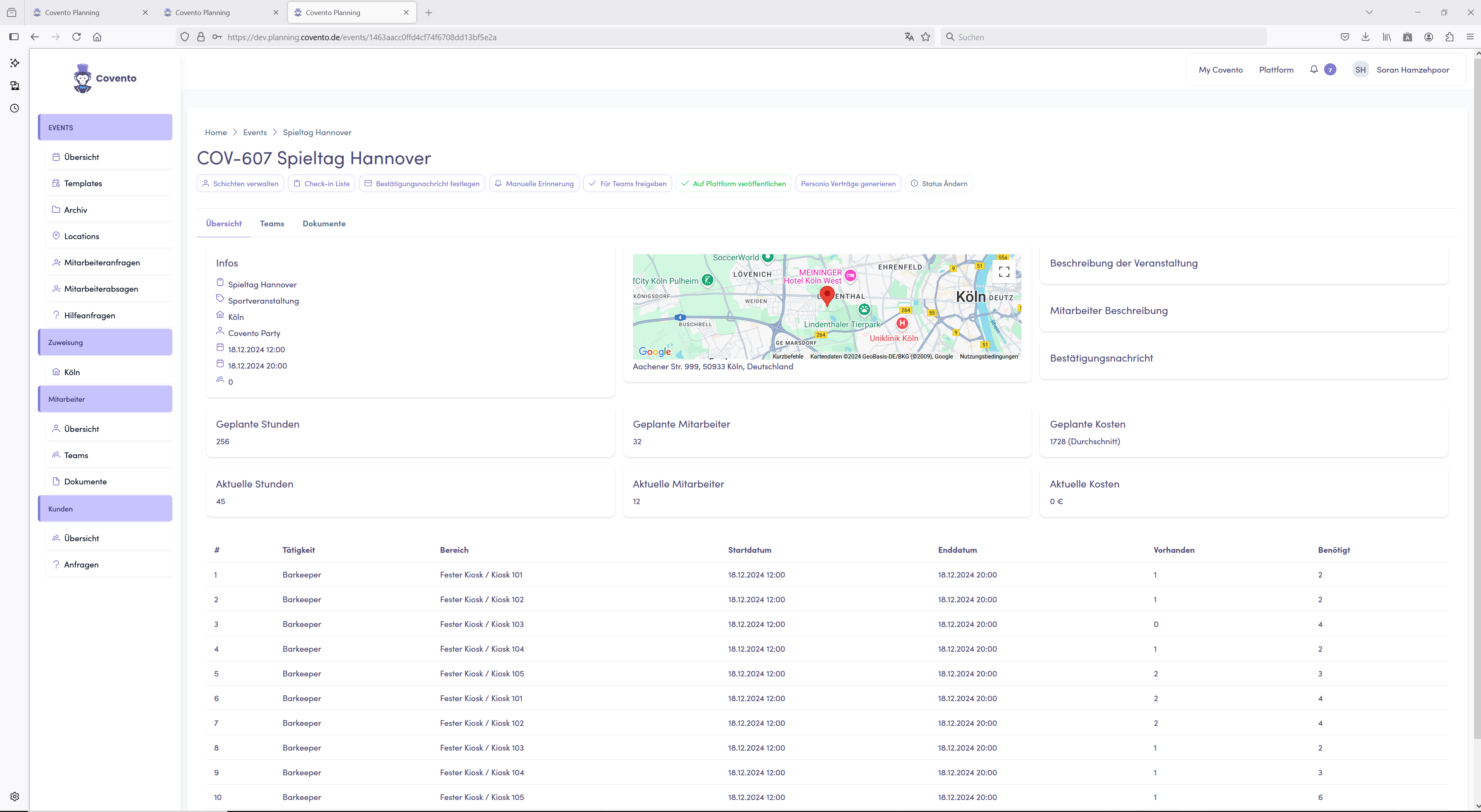Expand Beschreibung der Veranstaltung panel
This screenshot has height=812, width=1481.
[1124, 263]
